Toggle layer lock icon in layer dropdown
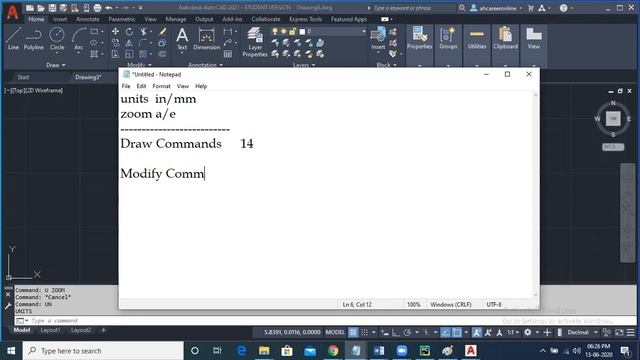This screenshot has height=360, width=640. coord(292,31)
